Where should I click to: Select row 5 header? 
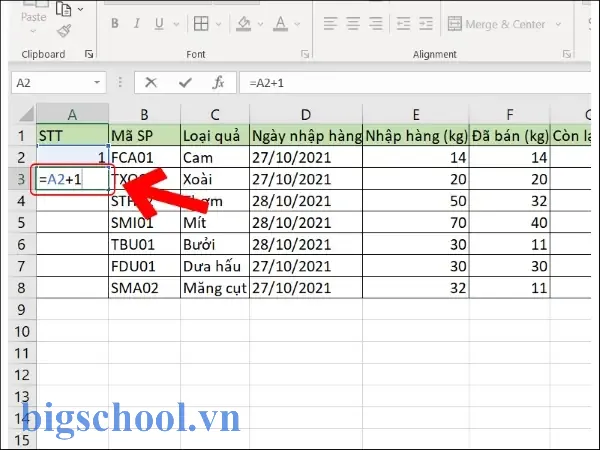click(22, 222)
